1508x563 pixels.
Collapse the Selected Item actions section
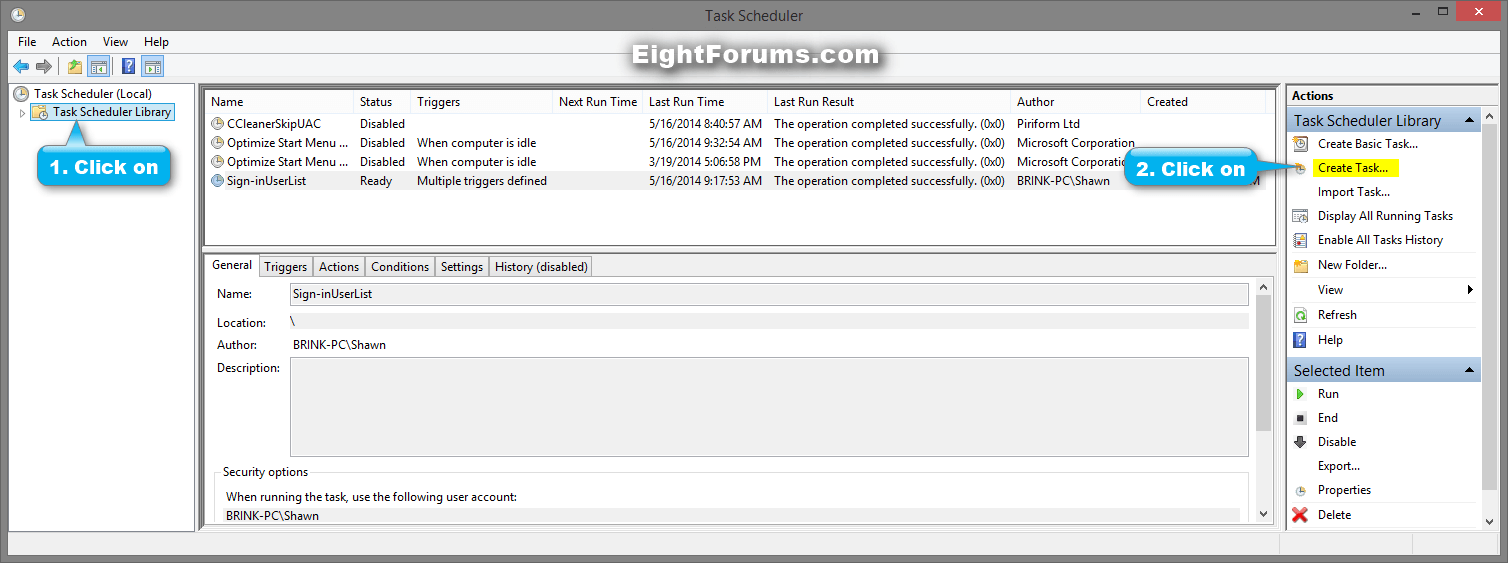(x=1470, y=371)
